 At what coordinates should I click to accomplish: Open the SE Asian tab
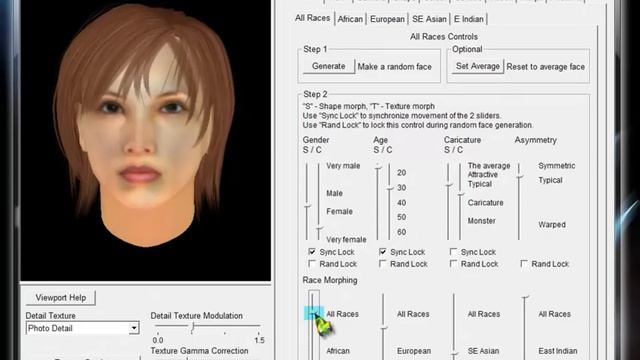[x=429, y=19]
